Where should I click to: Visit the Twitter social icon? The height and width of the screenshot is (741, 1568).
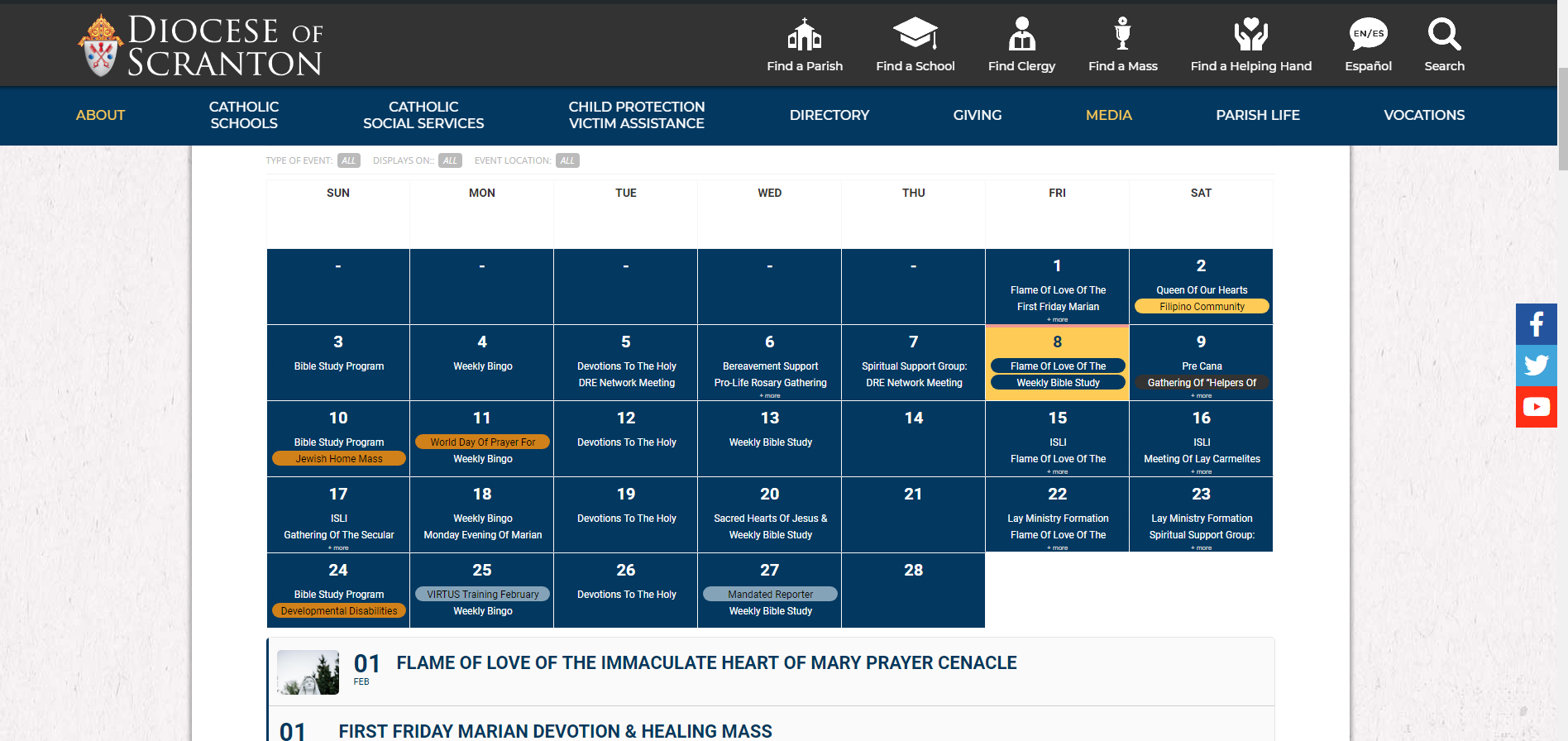coord(1536,365)
